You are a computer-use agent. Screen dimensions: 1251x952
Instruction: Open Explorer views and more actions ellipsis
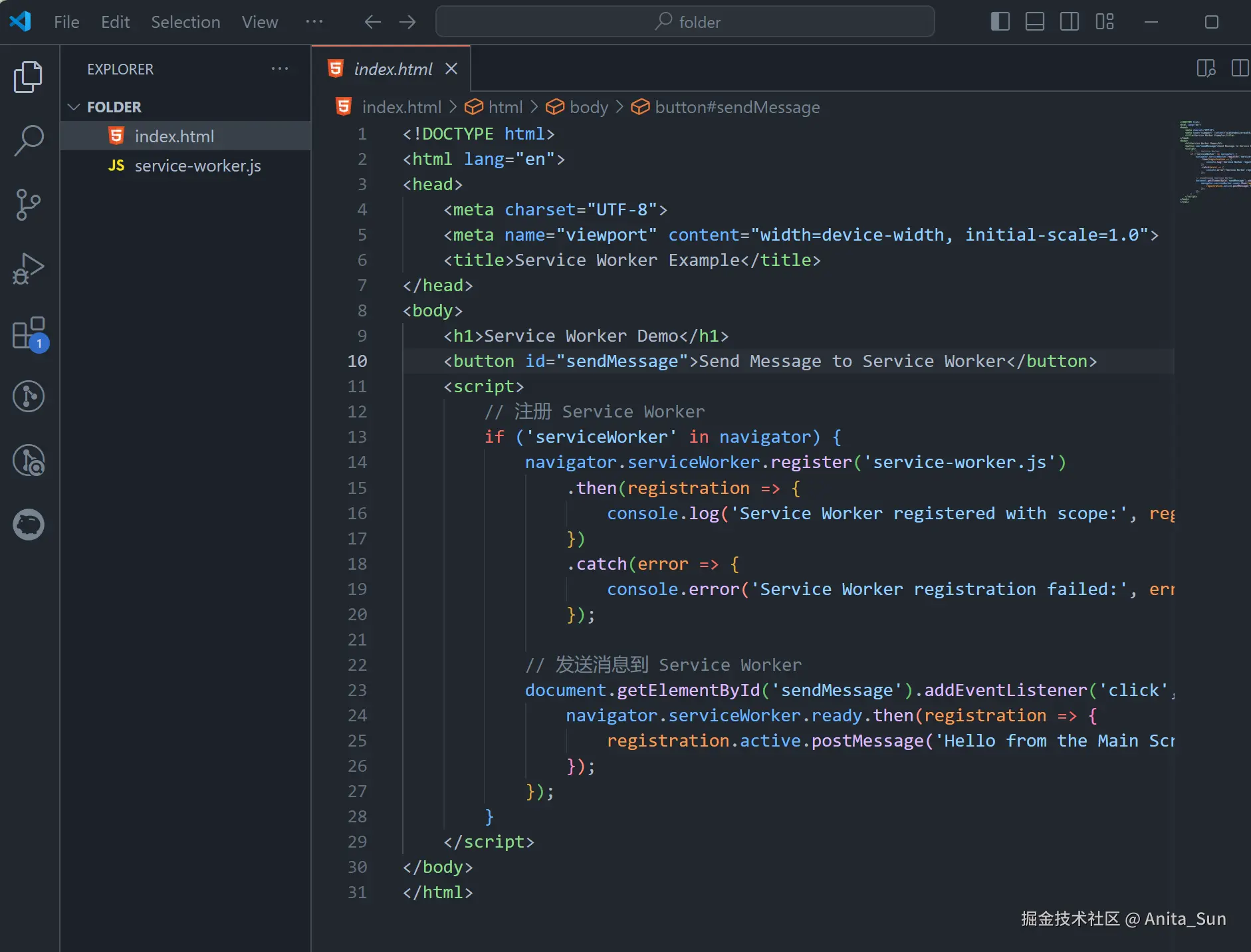[280, 68]
